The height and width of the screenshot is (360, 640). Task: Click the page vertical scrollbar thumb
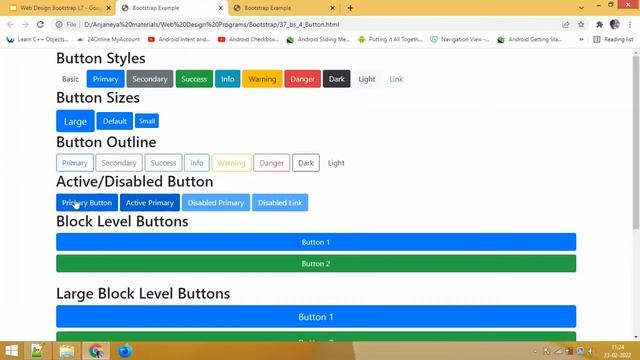pyautogui.click(x=636, y=142)
